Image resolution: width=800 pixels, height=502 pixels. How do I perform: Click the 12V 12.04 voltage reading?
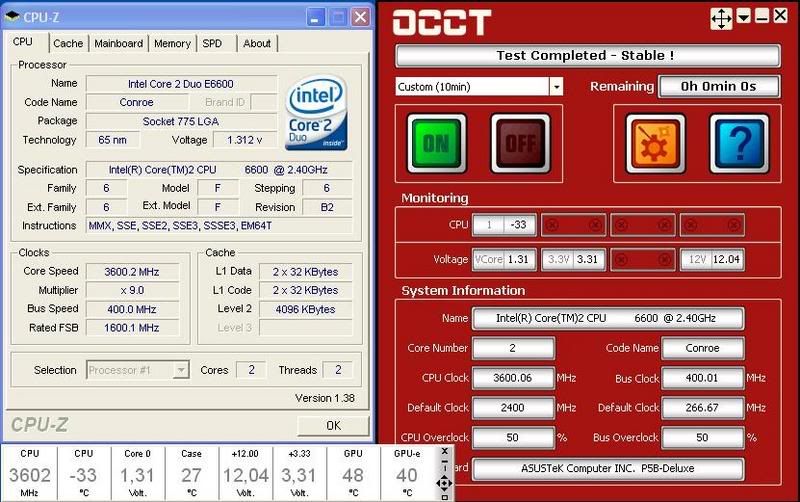coord(712,259)
